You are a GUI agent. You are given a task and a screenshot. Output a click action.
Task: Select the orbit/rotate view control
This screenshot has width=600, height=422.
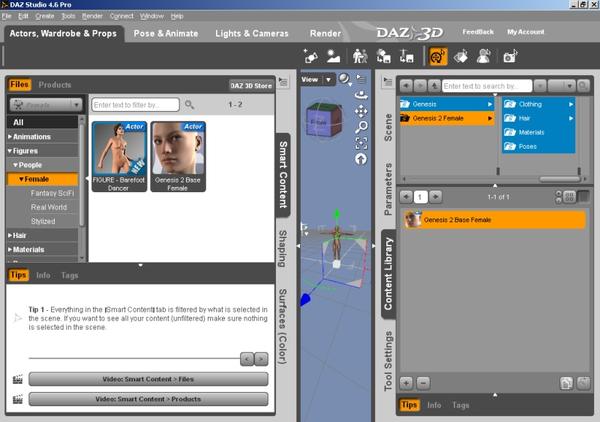pyautogui.click(x=361, y=95)
